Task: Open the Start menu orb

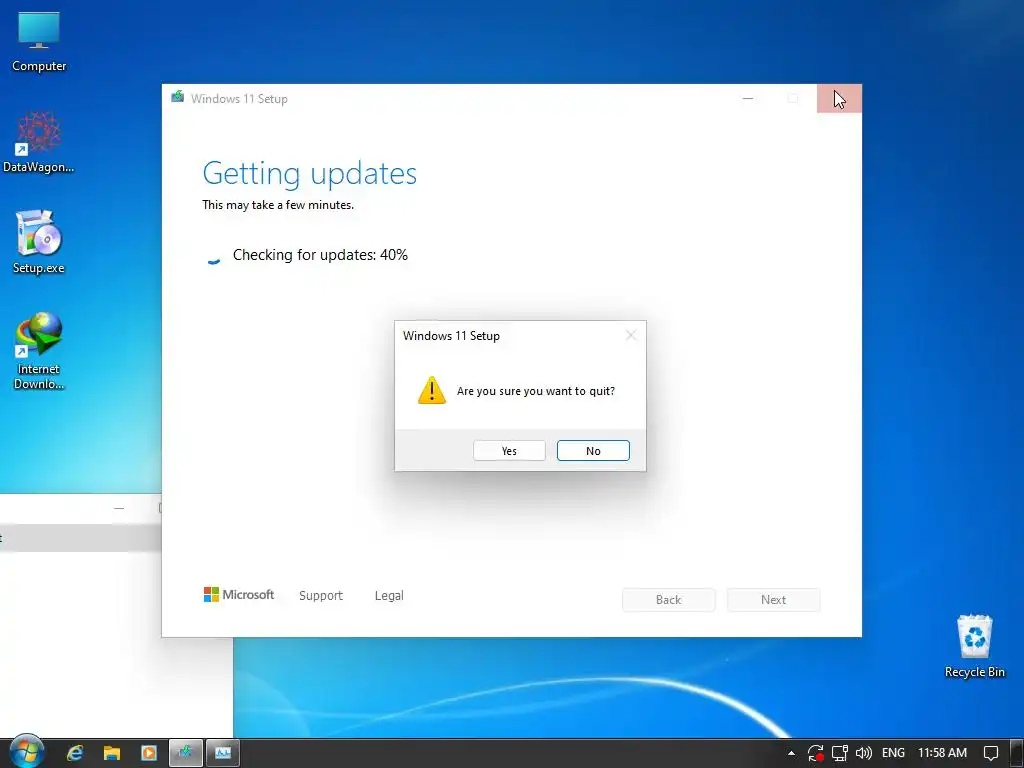Action: [27, 752]
